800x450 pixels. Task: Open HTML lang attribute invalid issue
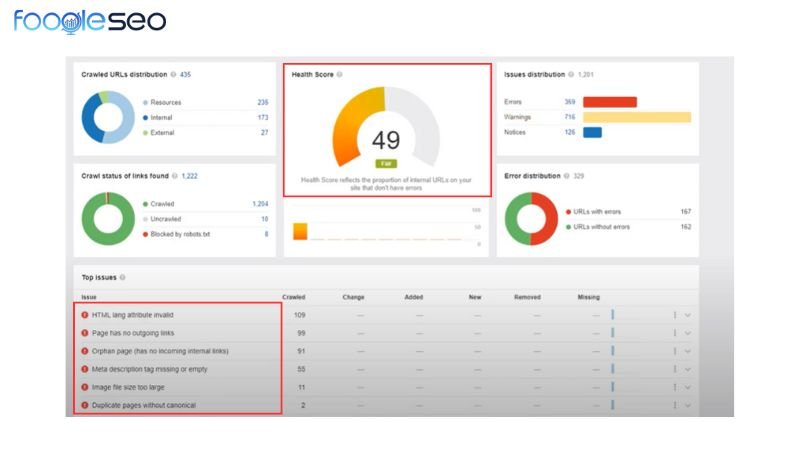[133, 315]
